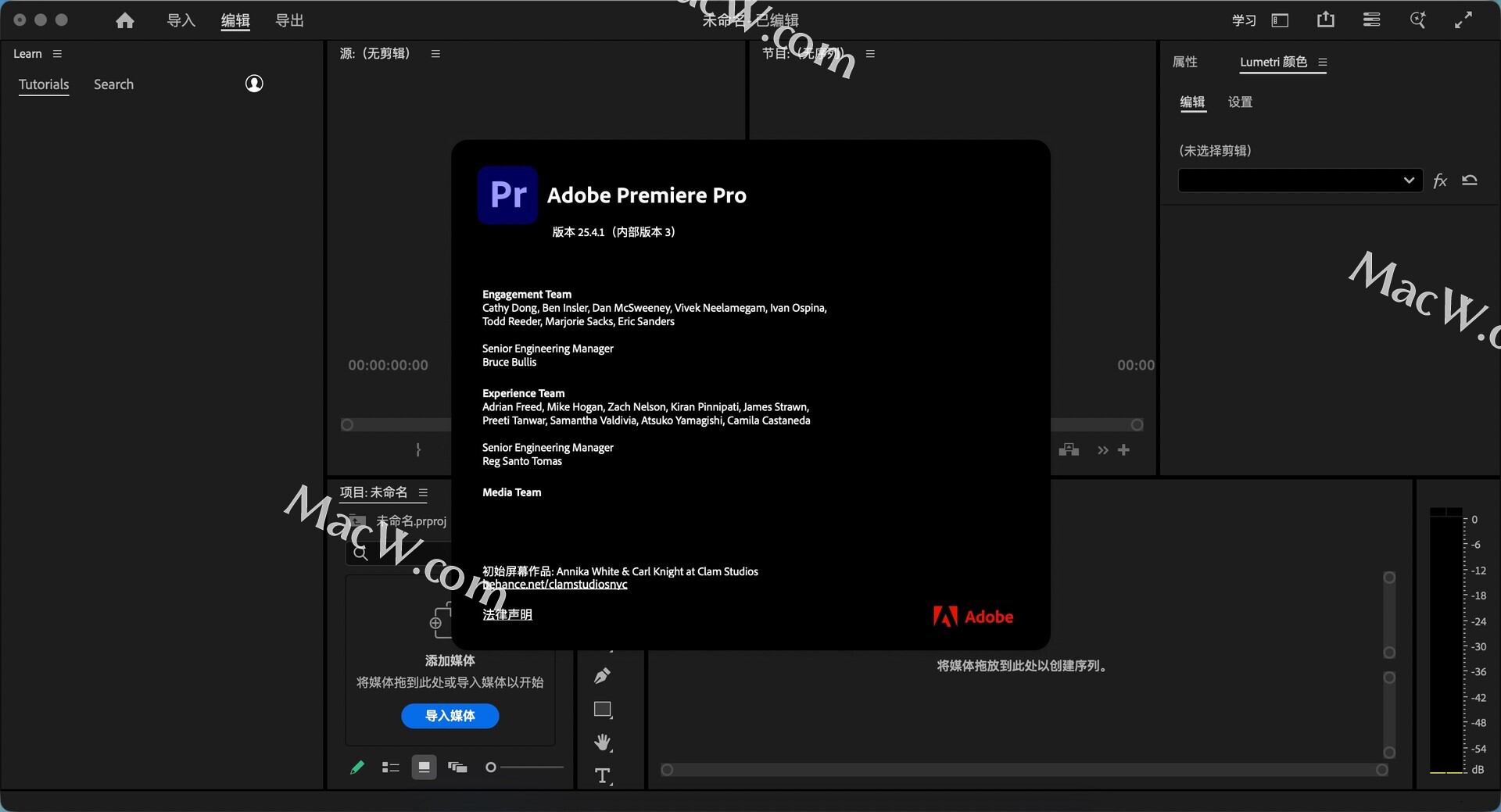Click the source monitor marker bracket icon
1501x812 pixels.
click(418, 450)
